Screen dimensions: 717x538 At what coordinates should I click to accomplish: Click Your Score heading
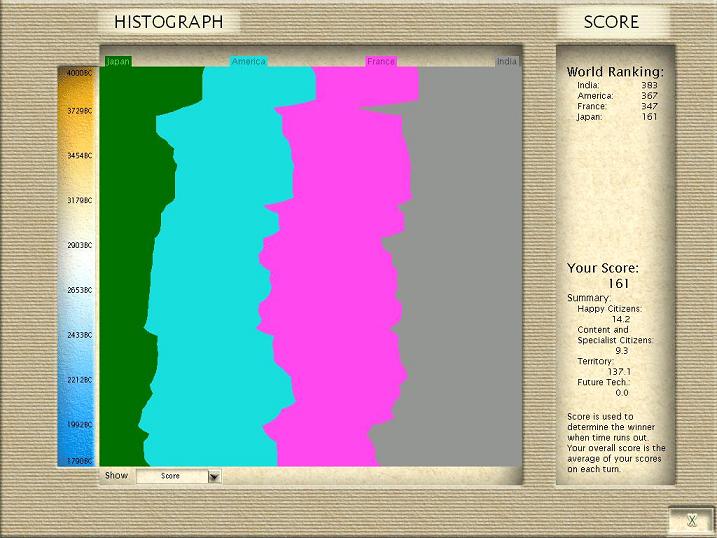[x=603, y=268]
